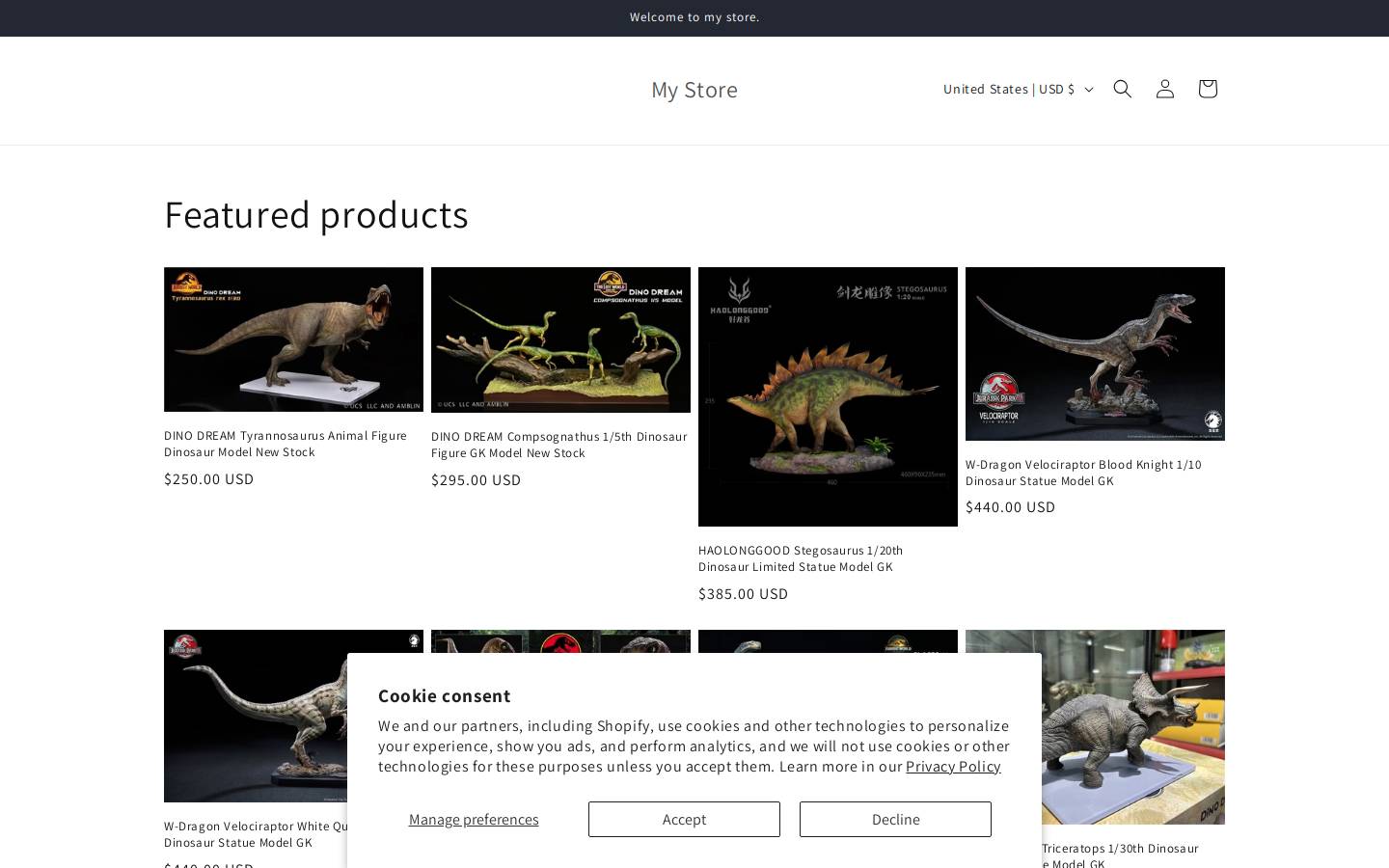
Task: Open the shopping cart icon
Action: coord(1207,89)
